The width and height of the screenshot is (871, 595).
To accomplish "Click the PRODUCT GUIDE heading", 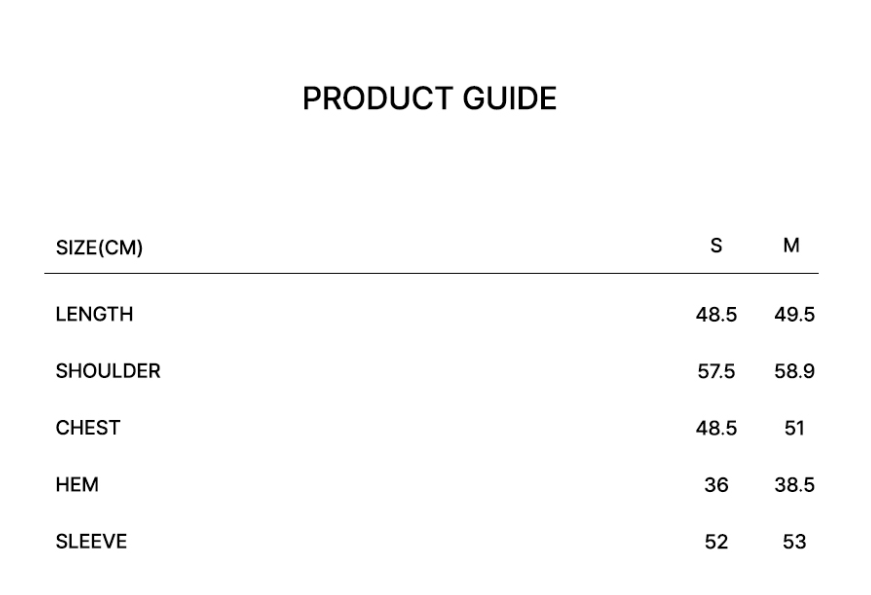I will 430,100.
